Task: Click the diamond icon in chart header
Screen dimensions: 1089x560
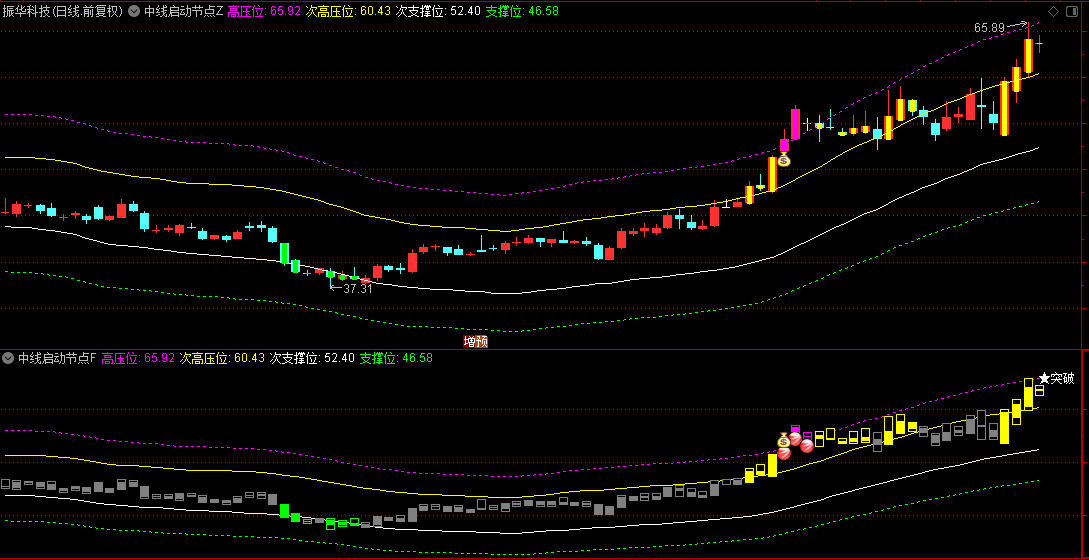Action: click(1054, 11)
